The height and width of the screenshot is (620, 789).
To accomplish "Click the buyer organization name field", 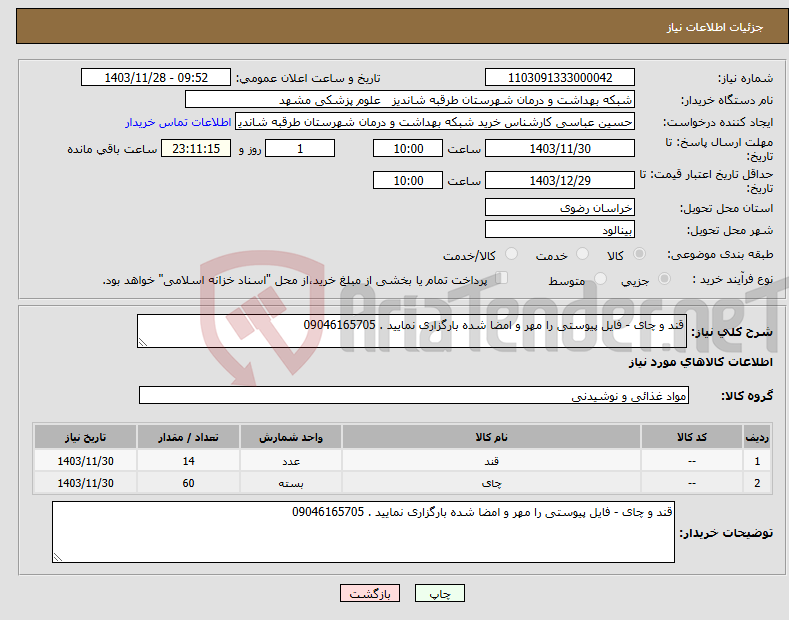I will coord(410,100).
